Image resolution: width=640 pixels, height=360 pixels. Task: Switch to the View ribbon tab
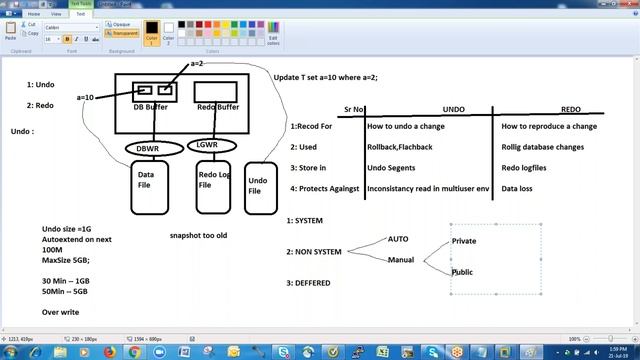tap(56, 14)
